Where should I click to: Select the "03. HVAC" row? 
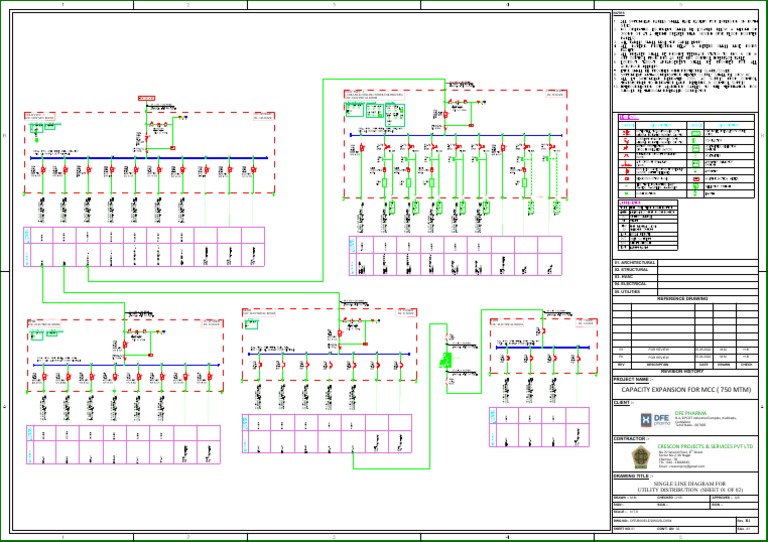pyautogui.click(x=685, y=277)
